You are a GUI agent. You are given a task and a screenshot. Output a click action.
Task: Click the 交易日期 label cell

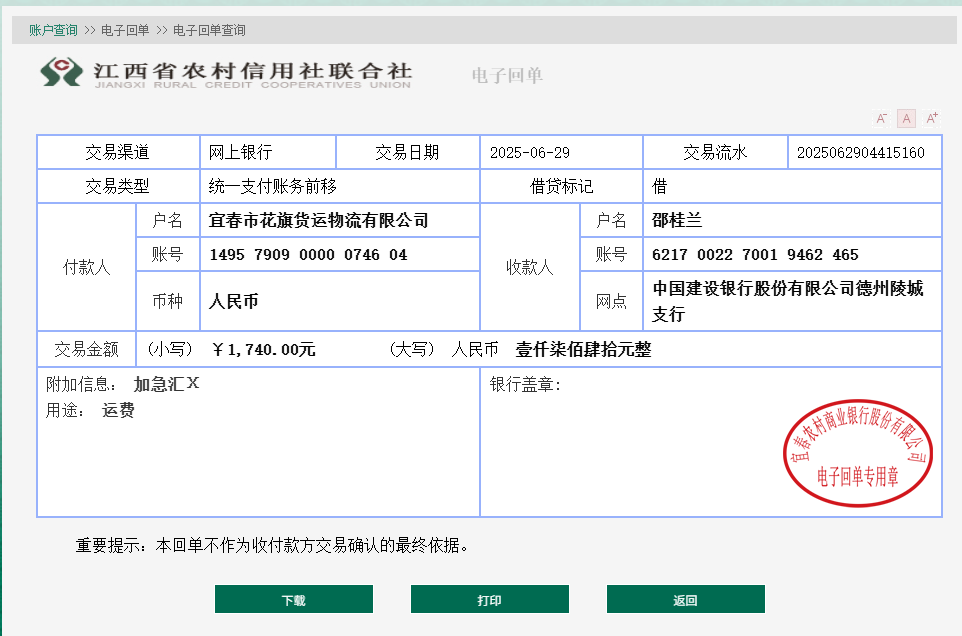click(x=407, y=152)
